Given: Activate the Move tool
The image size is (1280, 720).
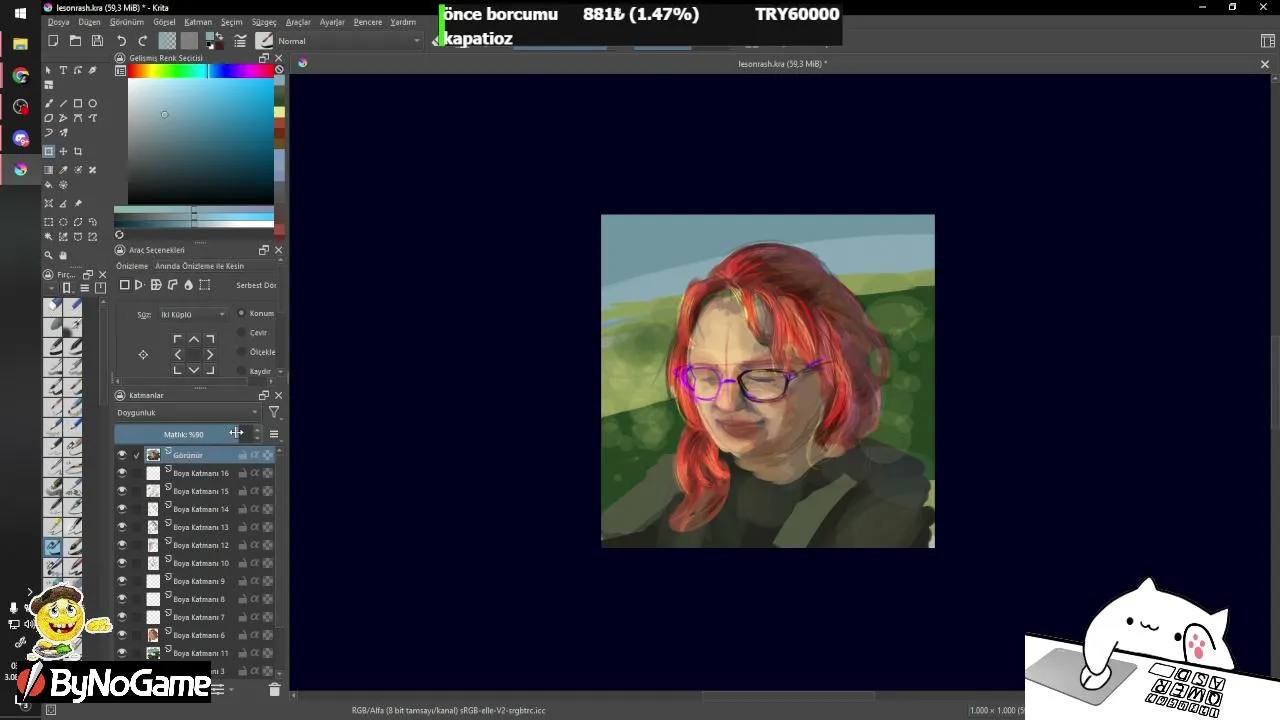Looking at the screenshot, I should point(63,151).
